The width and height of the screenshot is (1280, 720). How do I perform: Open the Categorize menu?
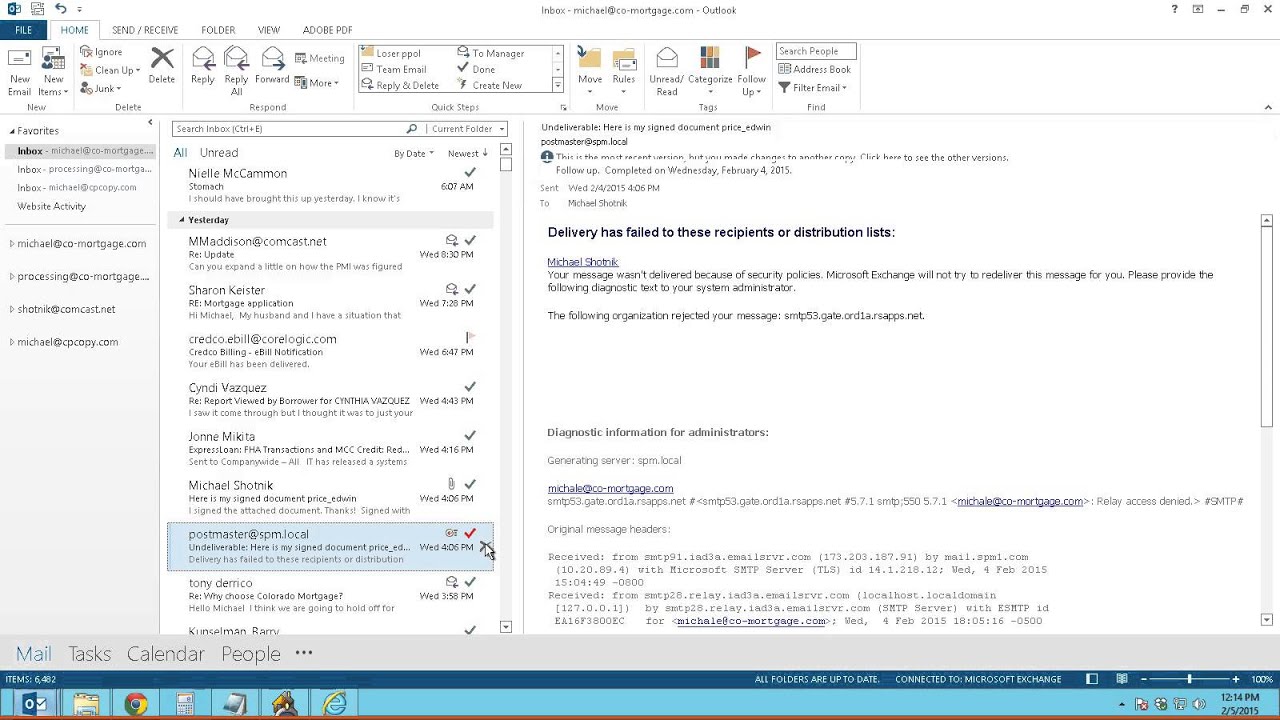(x=710, y=71)
